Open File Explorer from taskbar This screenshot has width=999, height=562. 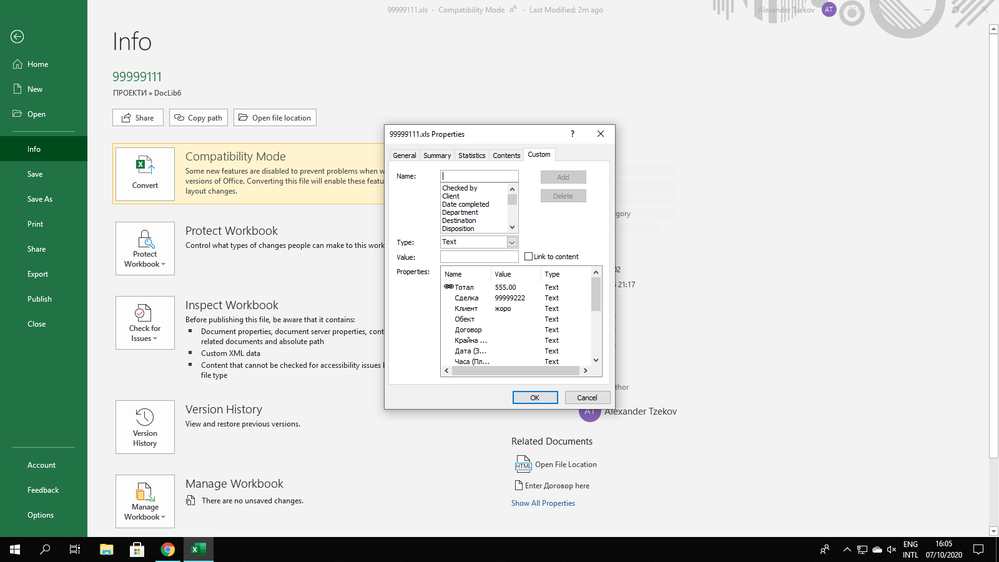point(106,549)
